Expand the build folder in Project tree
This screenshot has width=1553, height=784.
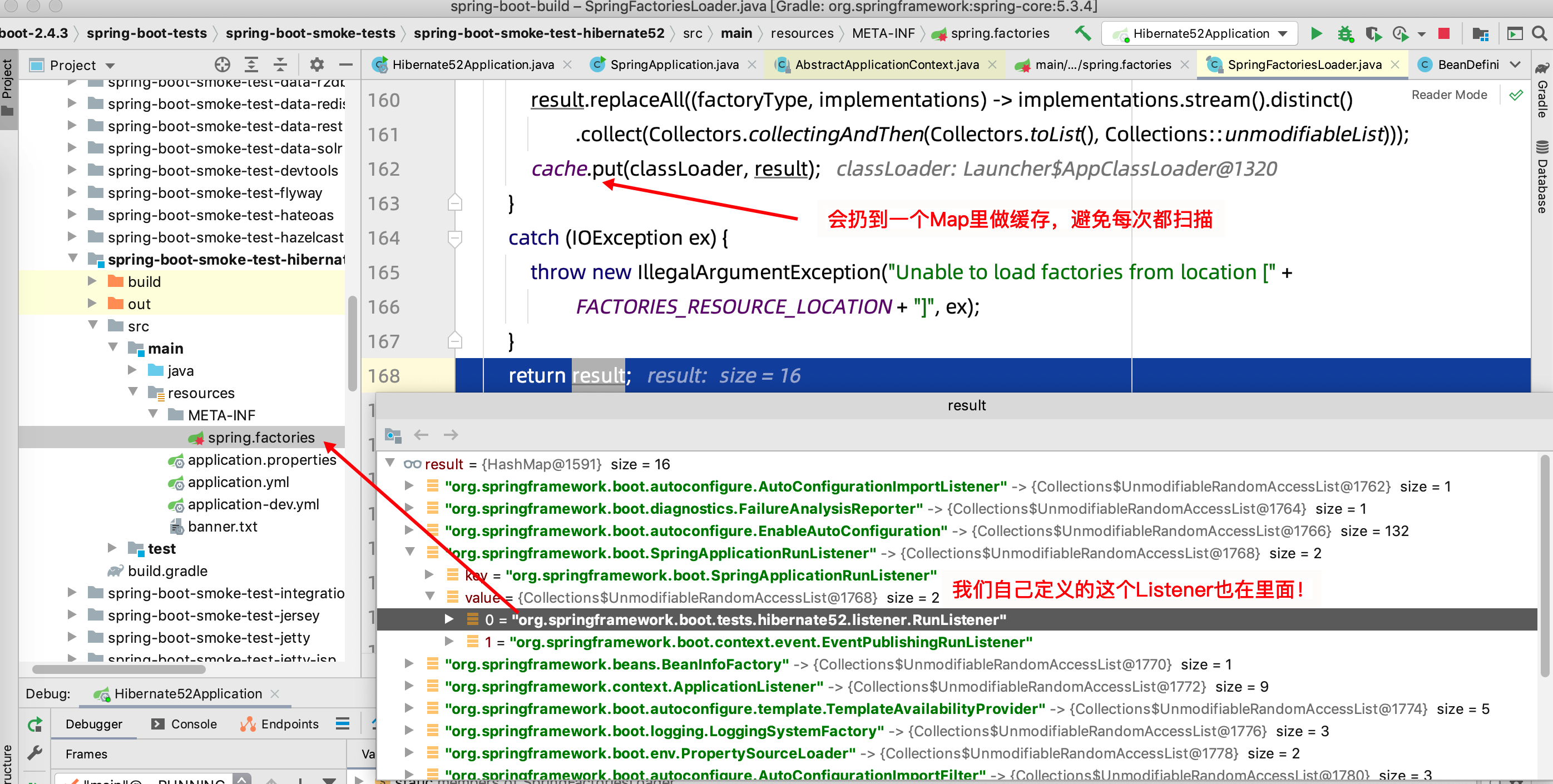click(x=92, y=281)
